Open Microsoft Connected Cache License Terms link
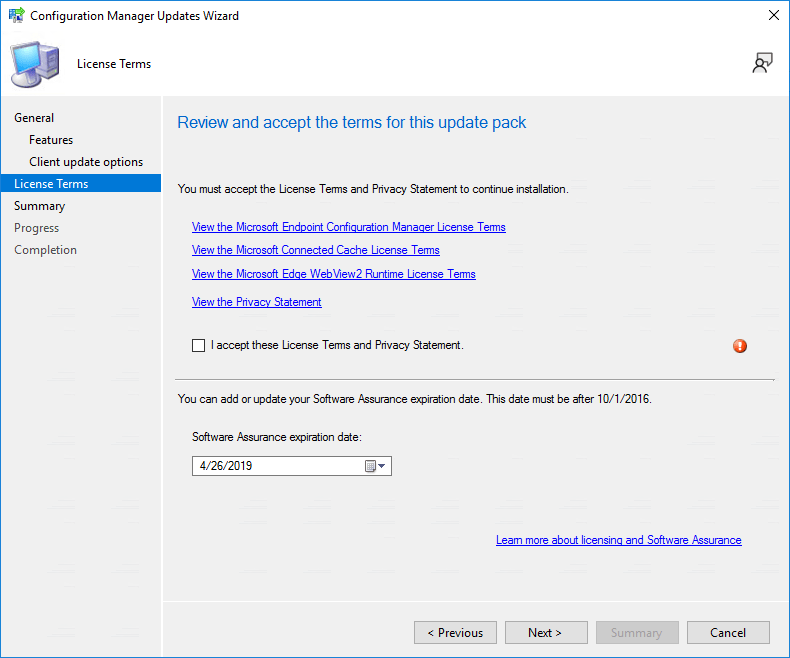Screen dimensions: 790x658 pyautogui.click(x=316, y=250)
